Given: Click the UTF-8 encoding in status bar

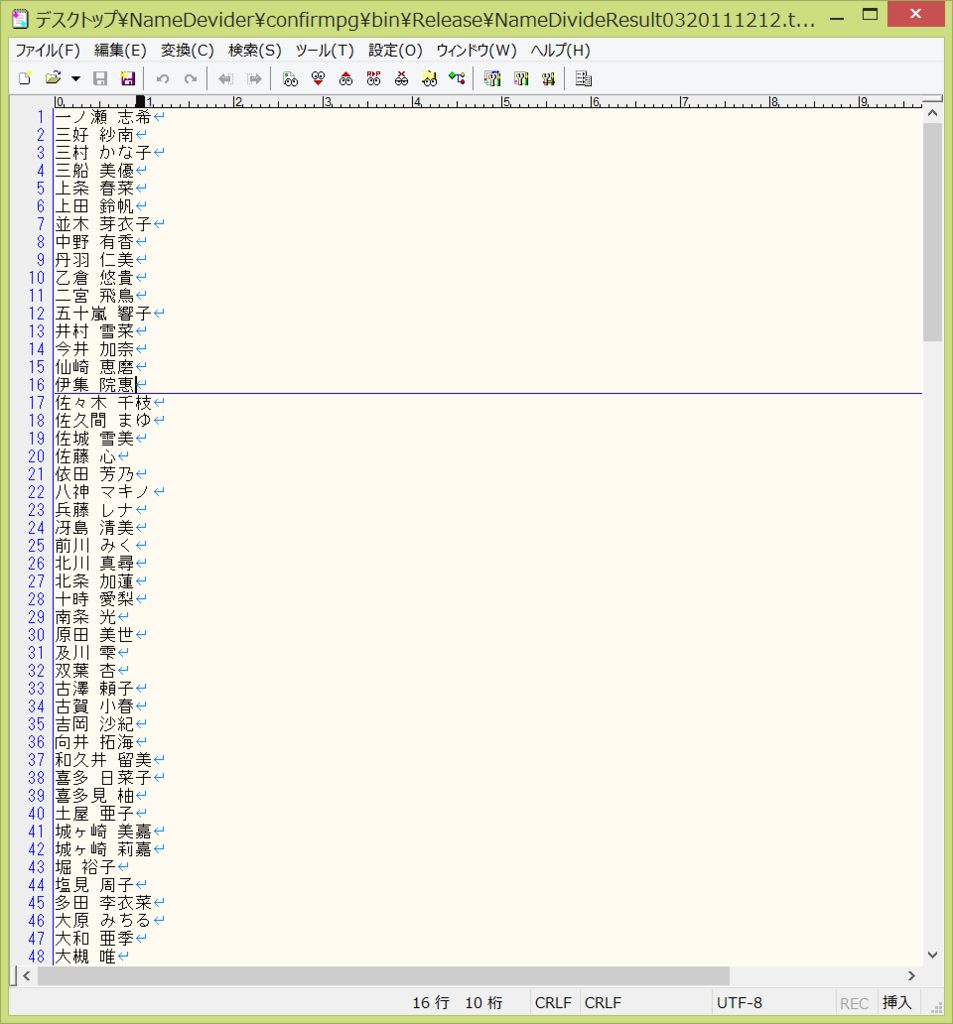Looking at the screenshot, I should [739, 1002].
